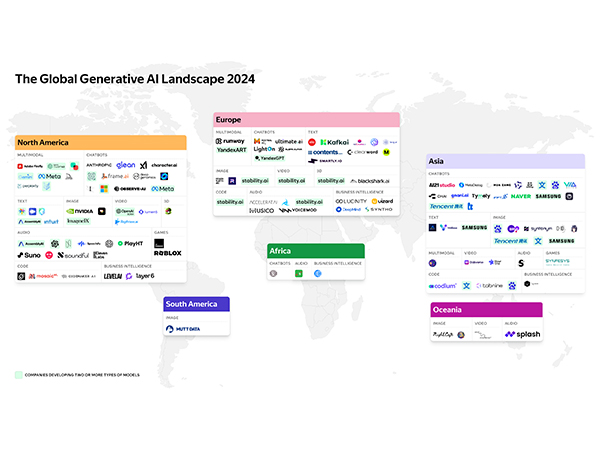Select Samsung logo under Asia Text
Viewport: 600px width, 450px height.
pos(474,228)
